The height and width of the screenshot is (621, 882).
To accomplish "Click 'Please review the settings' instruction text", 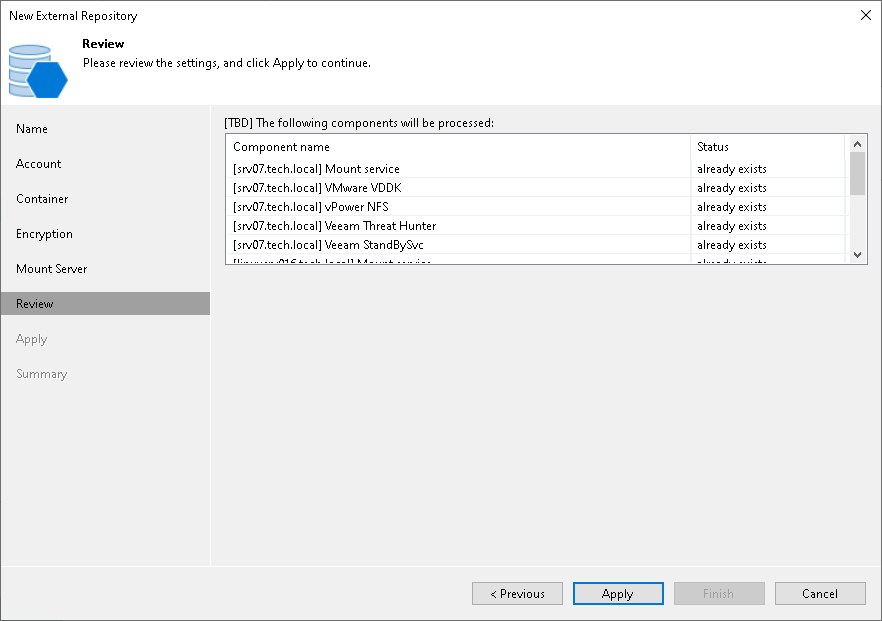I will coord(227,63).
